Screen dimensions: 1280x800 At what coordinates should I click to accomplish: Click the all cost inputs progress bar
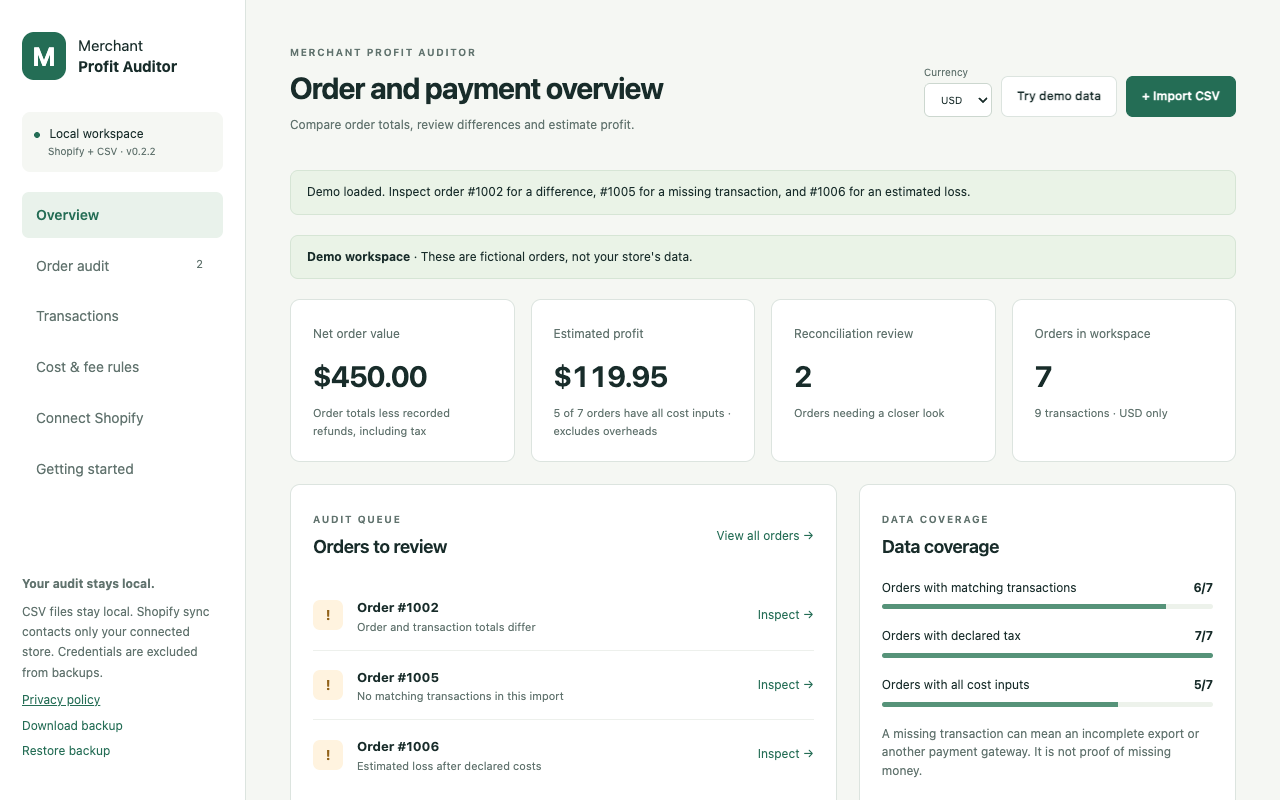tap(1047, 705)
